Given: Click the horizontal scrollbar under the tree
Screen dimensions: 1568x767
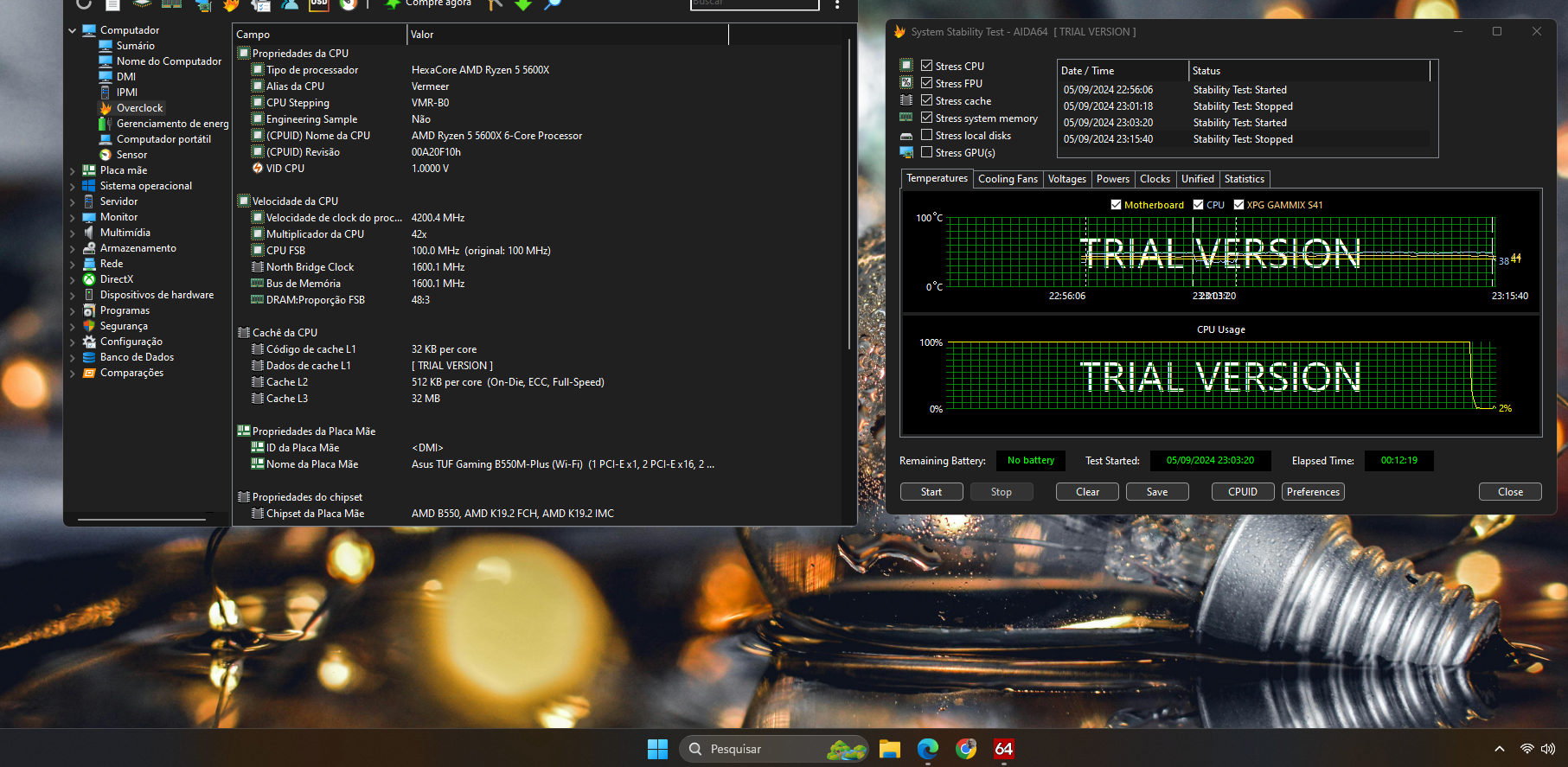Looking at the screenshot, I should (142, 520).
